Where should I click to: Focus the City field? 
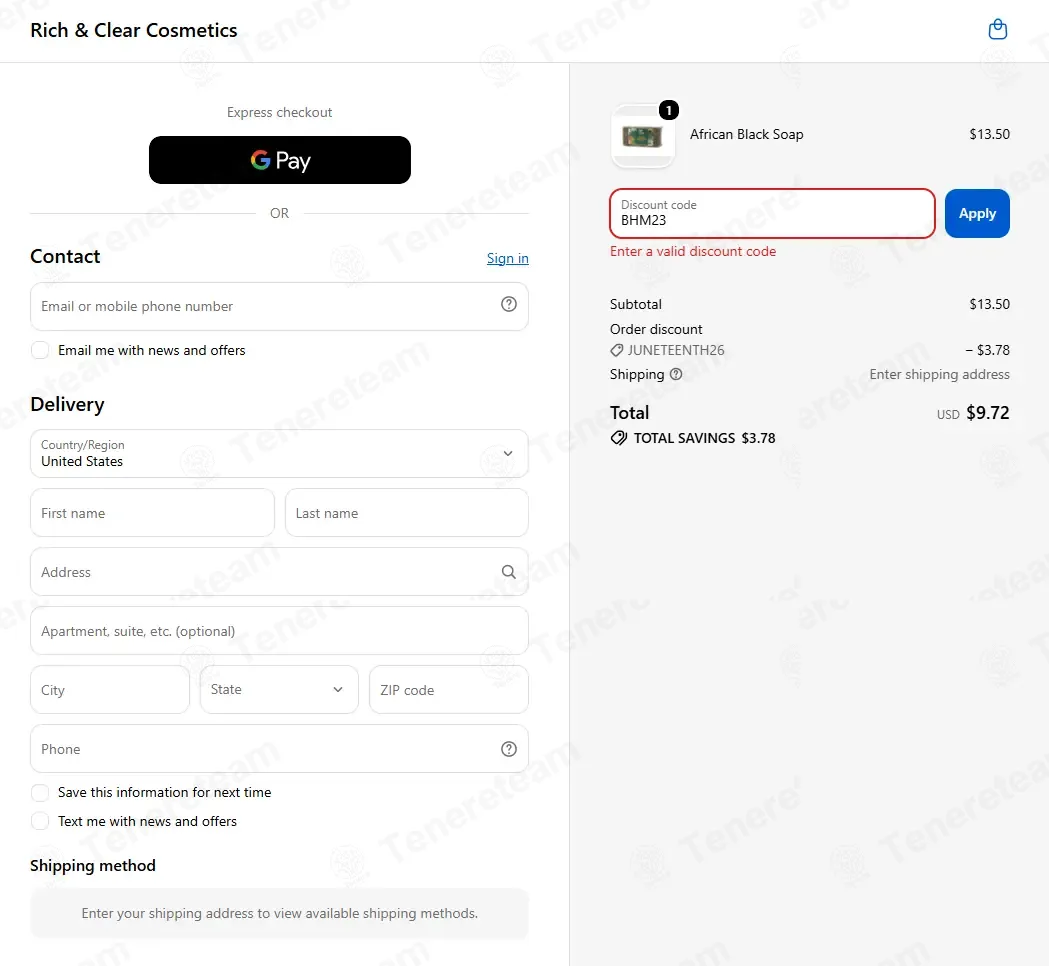coord(110,690)
